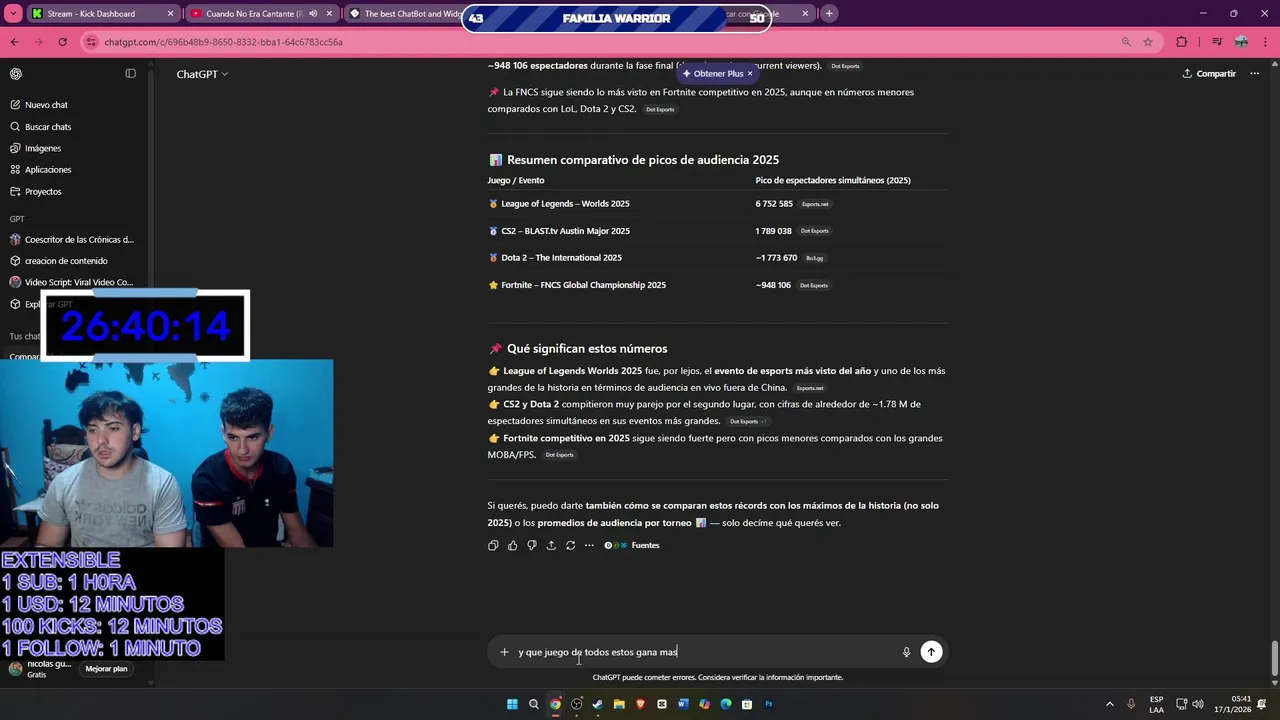Dislike the response with thumbs down
1280x720 pixels.
[x=531, y=545]
